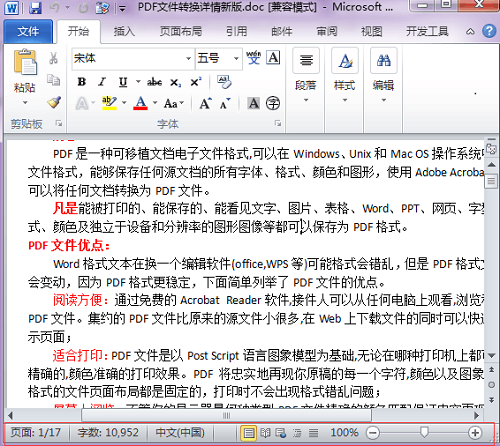Screen dimensions: 500x446
Task: Open the font size dropdown 五号
Action: click(236, 59)
